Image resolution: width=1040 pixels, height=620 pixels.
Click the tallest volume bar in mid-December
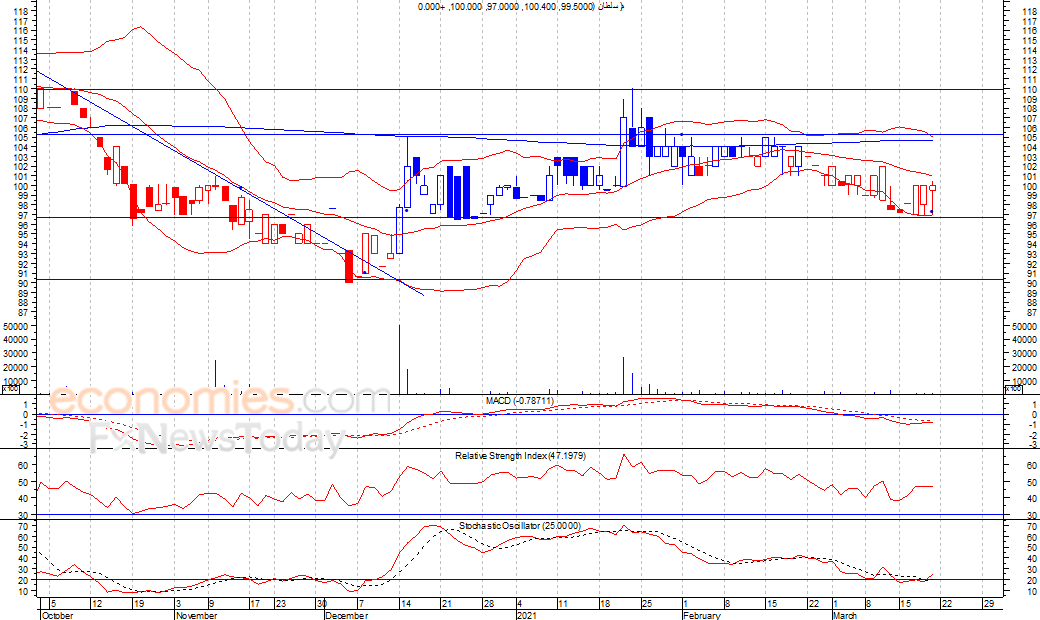(x=400, y=358)
